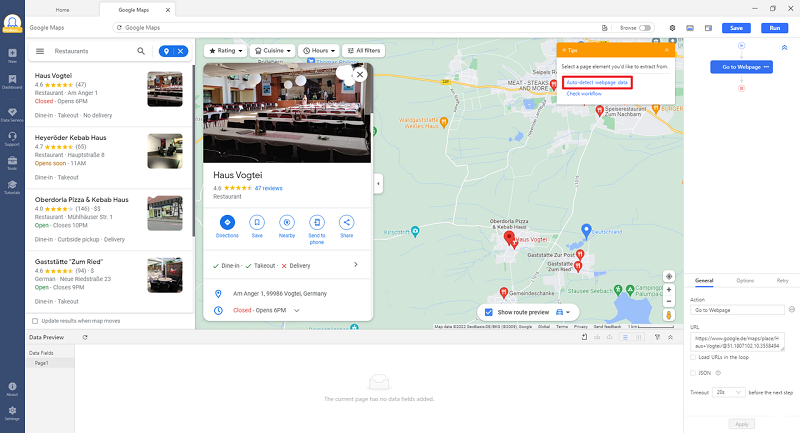This screenshot has height=433, width=800.
Task: Click the account avatar at top of sidebar
Action: tap(12, 23)
